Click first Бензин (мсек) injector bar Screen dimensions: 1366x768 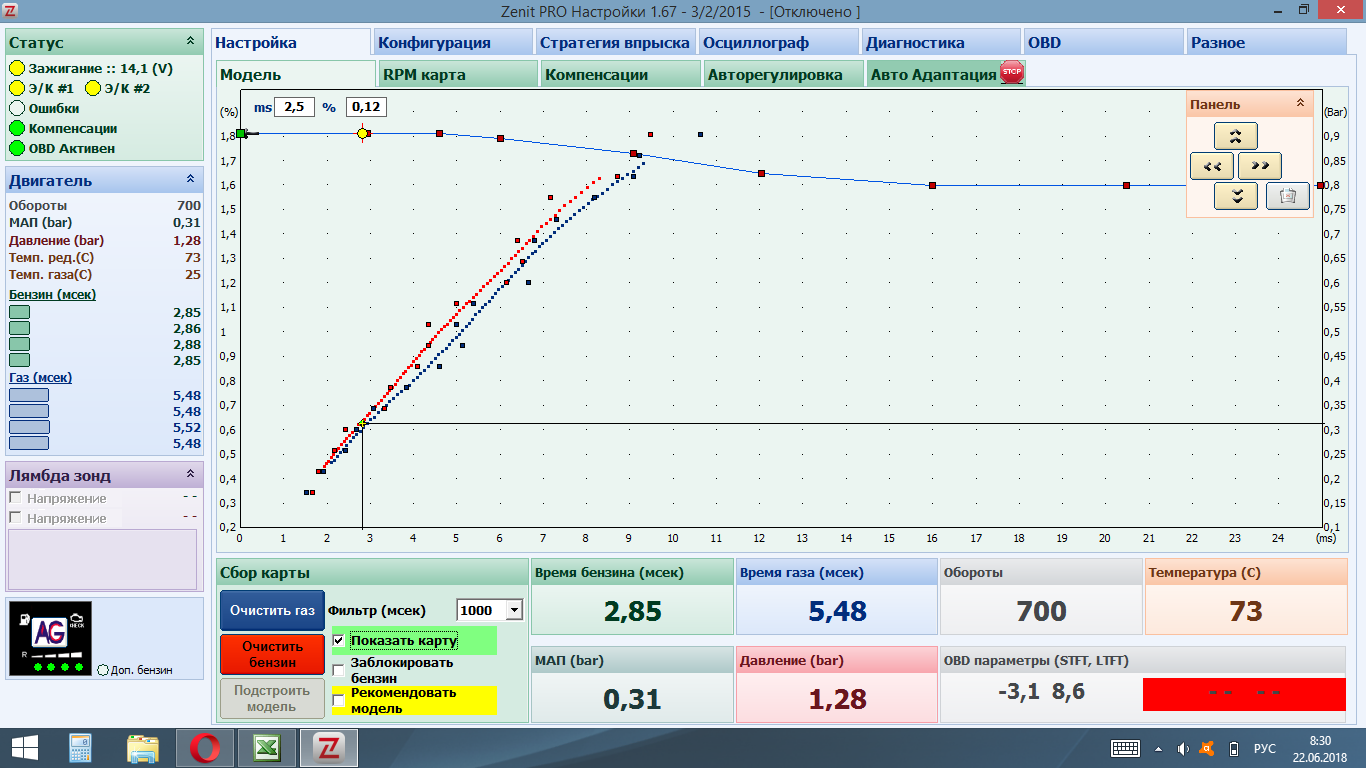(x=19, y=312)
